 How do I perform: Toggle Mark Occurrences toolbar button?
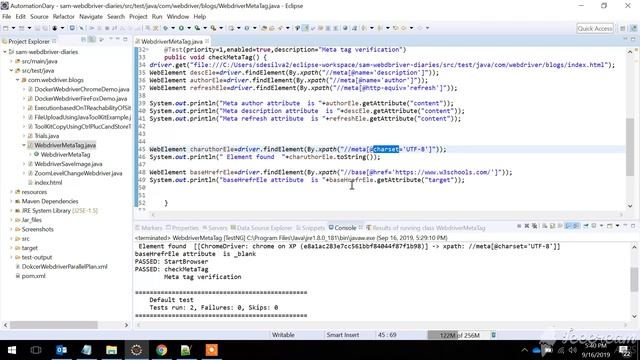[x=305, y=28]
